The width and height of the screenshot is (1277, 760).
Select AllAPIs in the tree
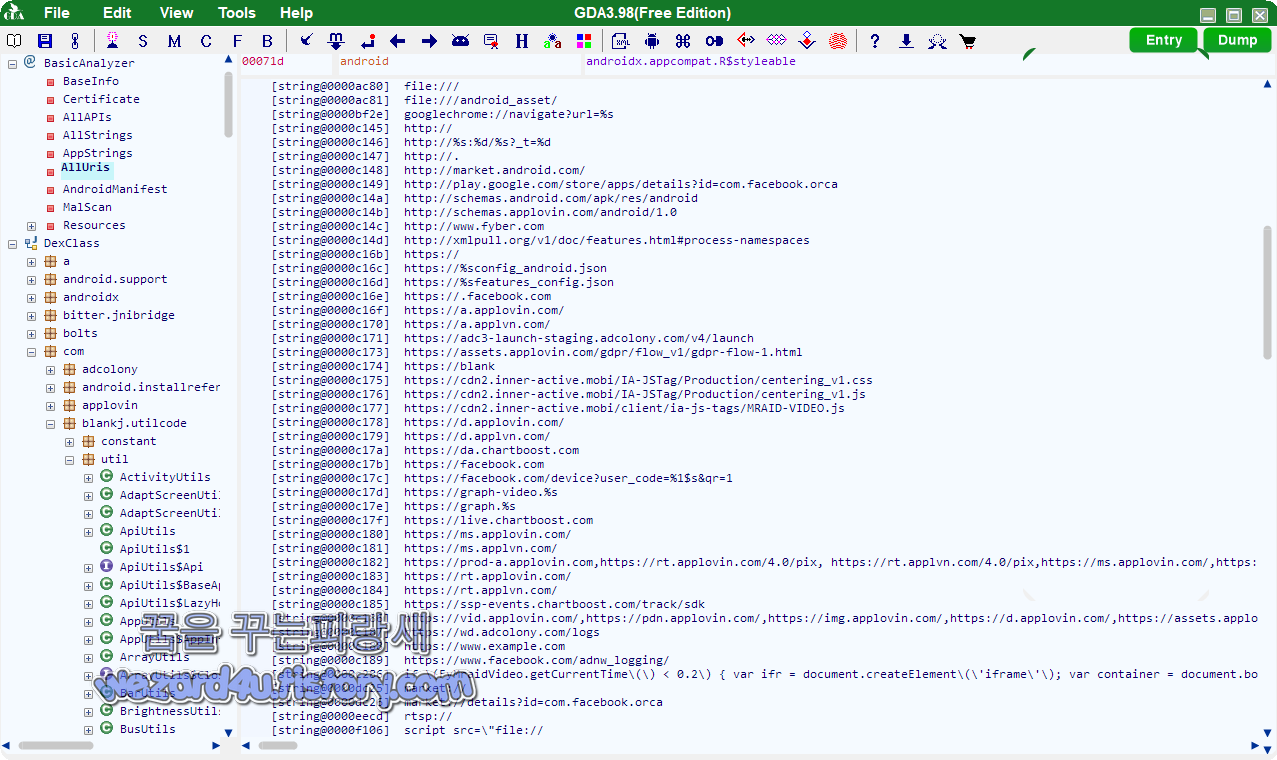[87, 117]
